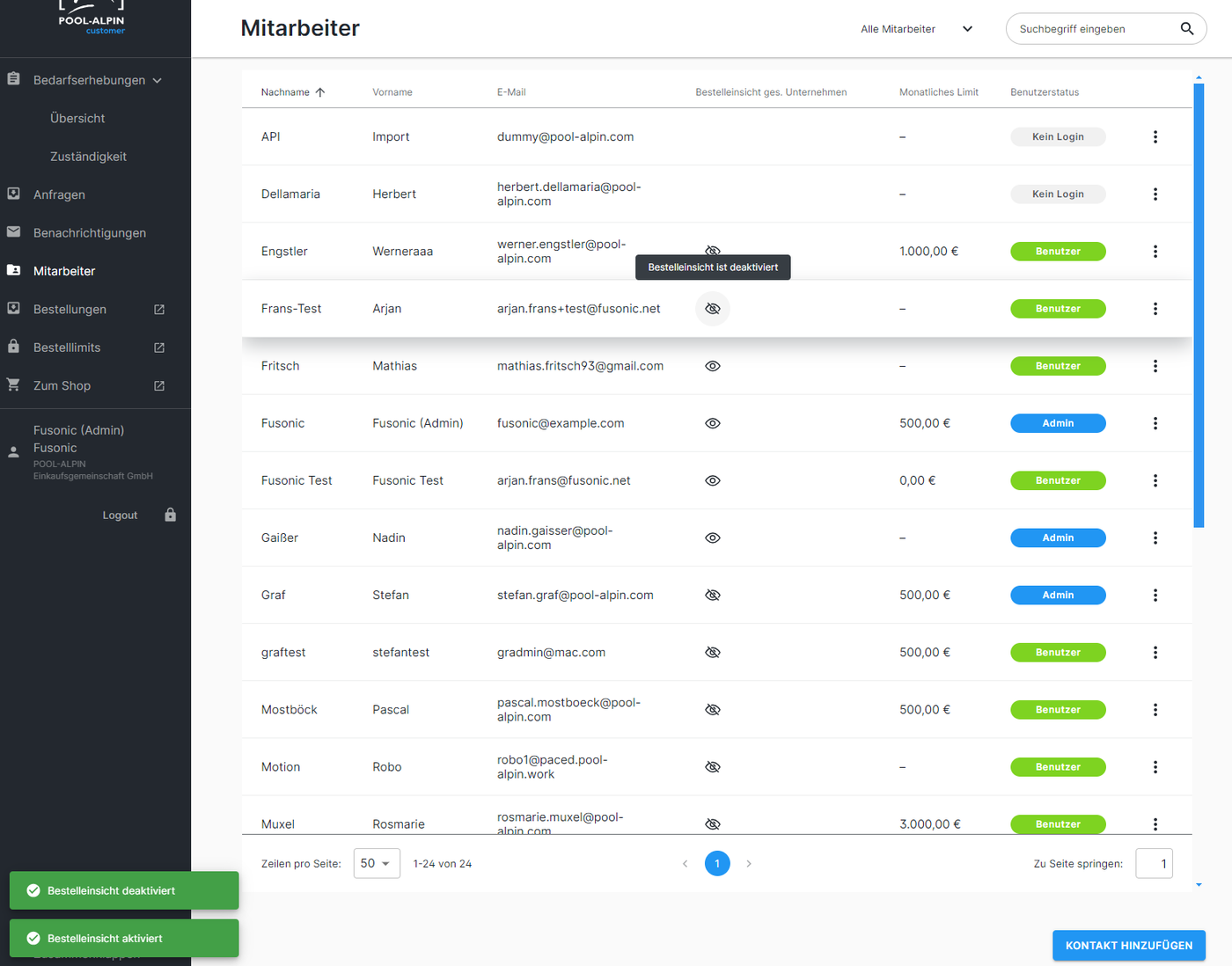This screenshot has width=1232, height=966.
Task: Click external link icon beside Zum Shop
Action: point(159,386)
